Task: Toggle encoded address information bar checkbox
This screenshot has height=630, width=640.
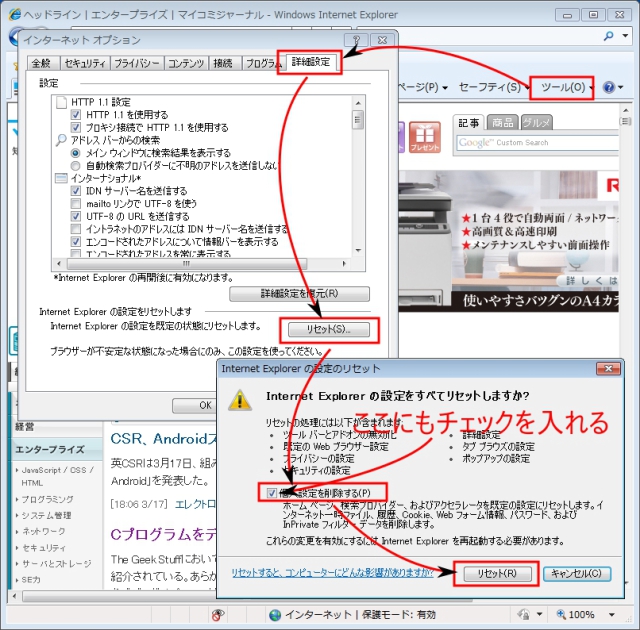Action: click(76, 241)
